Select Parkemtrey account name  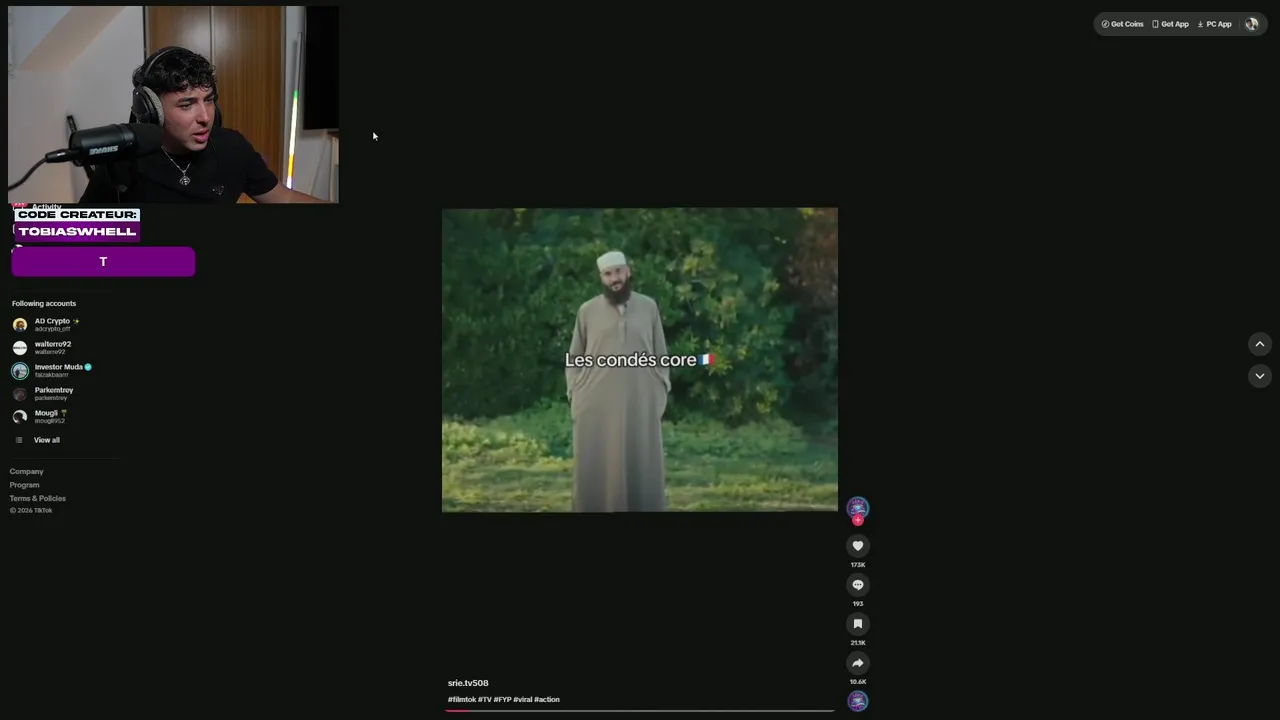54,390
